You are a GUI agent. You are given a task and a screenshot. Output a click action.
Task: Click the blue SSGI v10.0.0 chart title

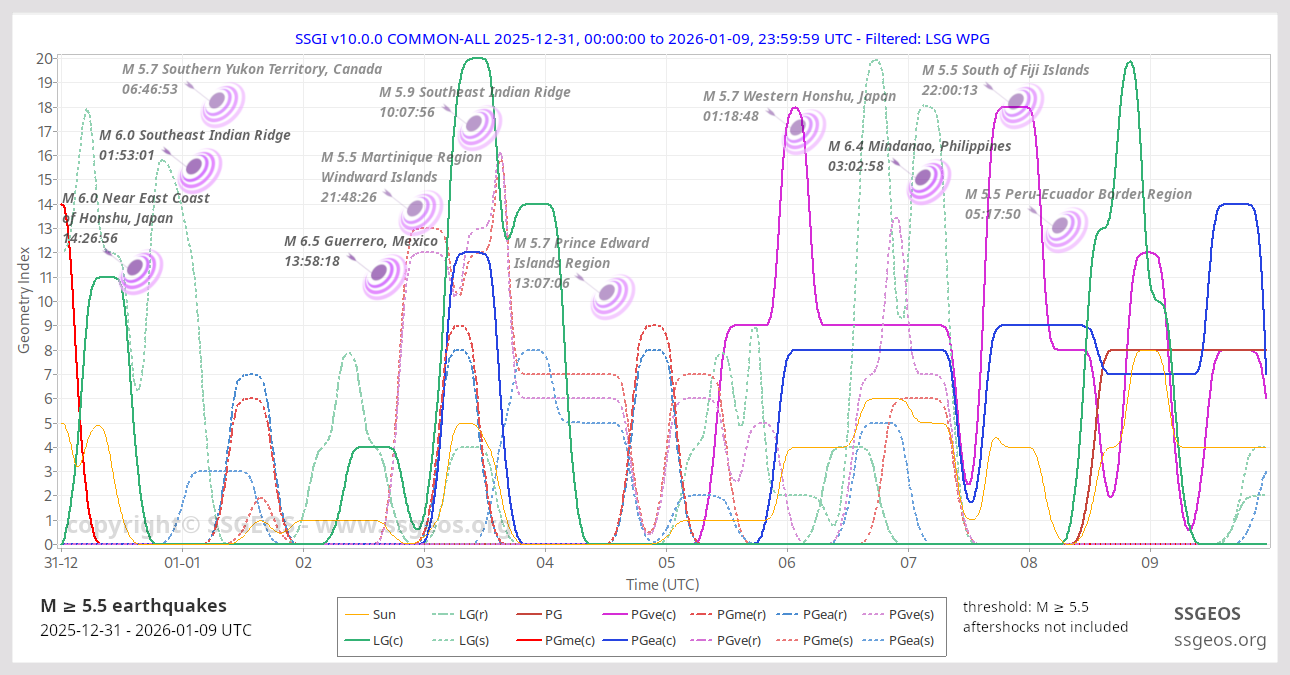642,38
